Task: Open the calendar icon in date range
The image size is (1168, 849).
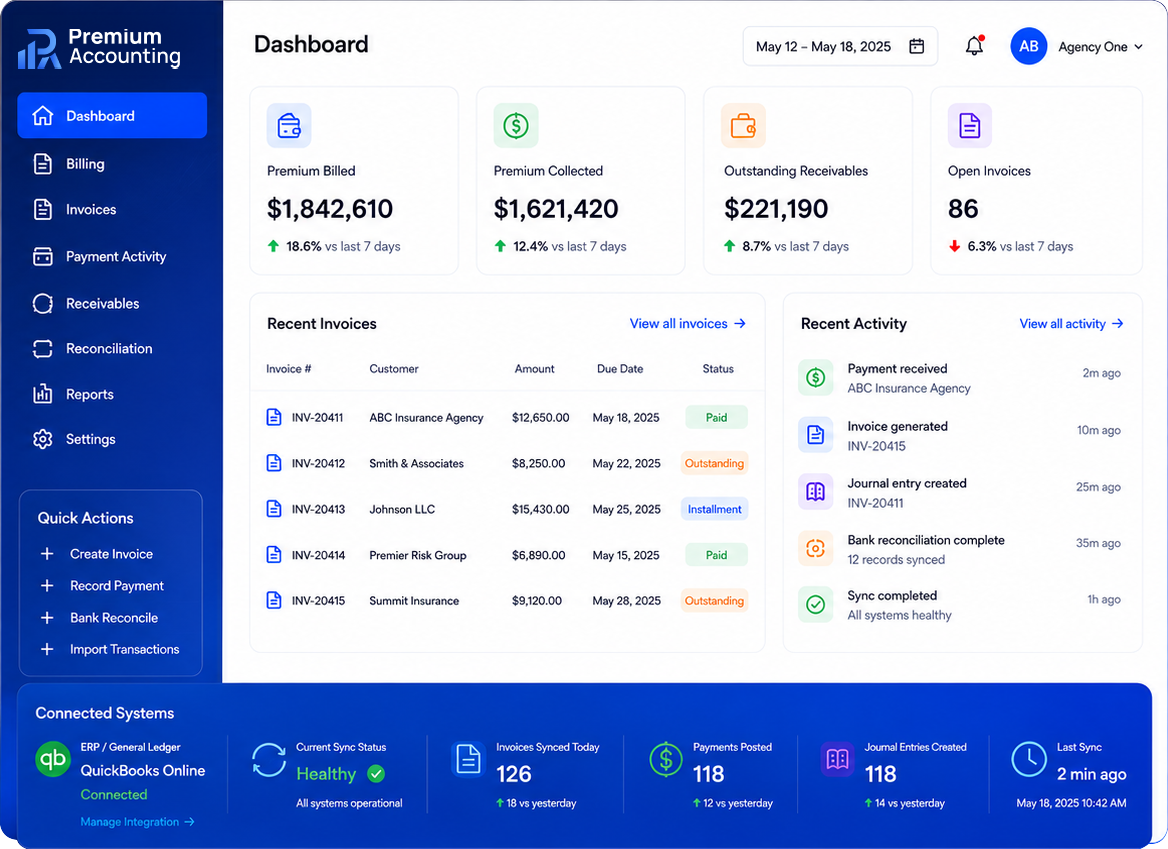Action: point(916,46)
